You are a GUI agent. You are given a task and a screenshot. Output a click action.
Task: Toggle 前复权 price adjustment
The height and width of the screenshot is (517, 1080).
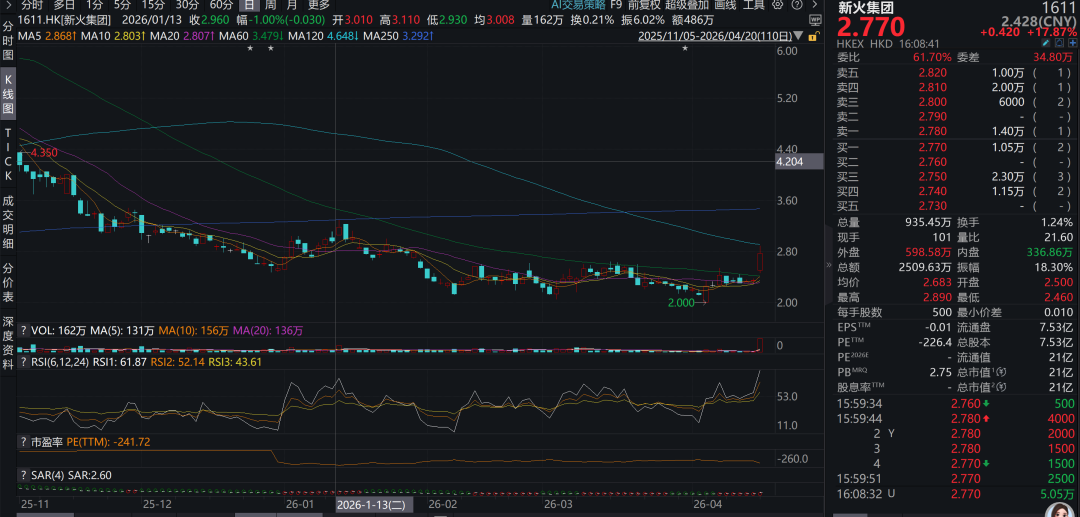click(645, 5)
